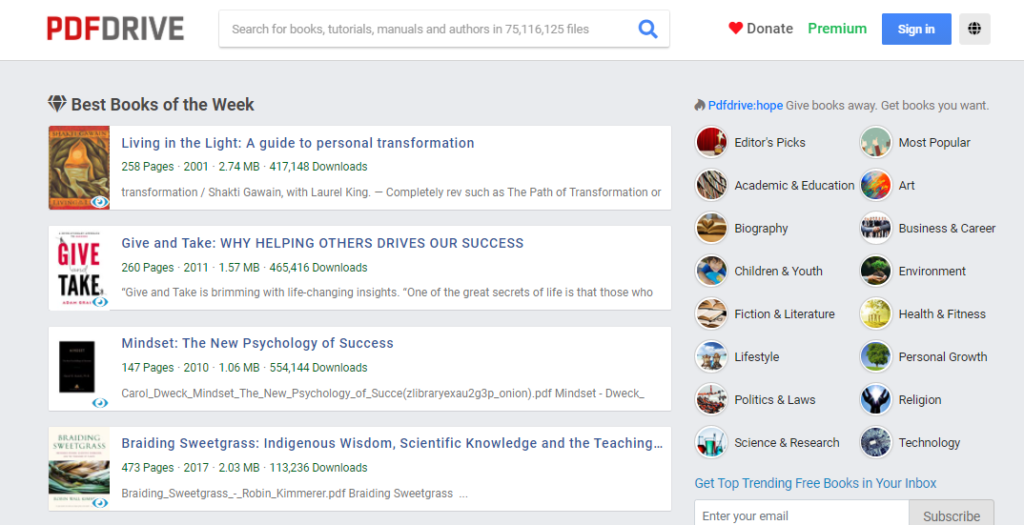Open the Editor's Picks category icon

pos(711,142)
